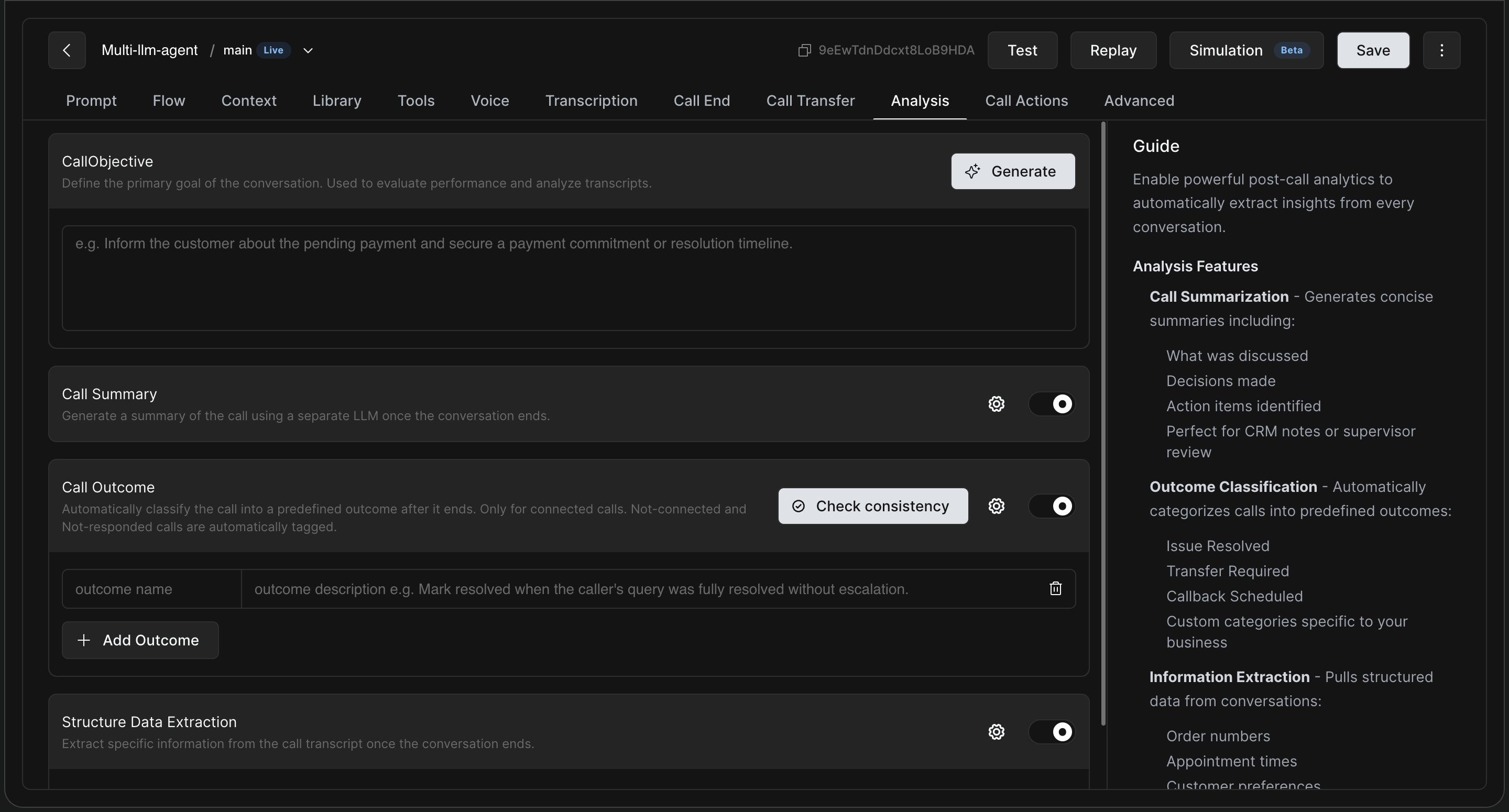
Task: Click the vertical scrollbar of the analysis panel
Action: click(1103, 423)
